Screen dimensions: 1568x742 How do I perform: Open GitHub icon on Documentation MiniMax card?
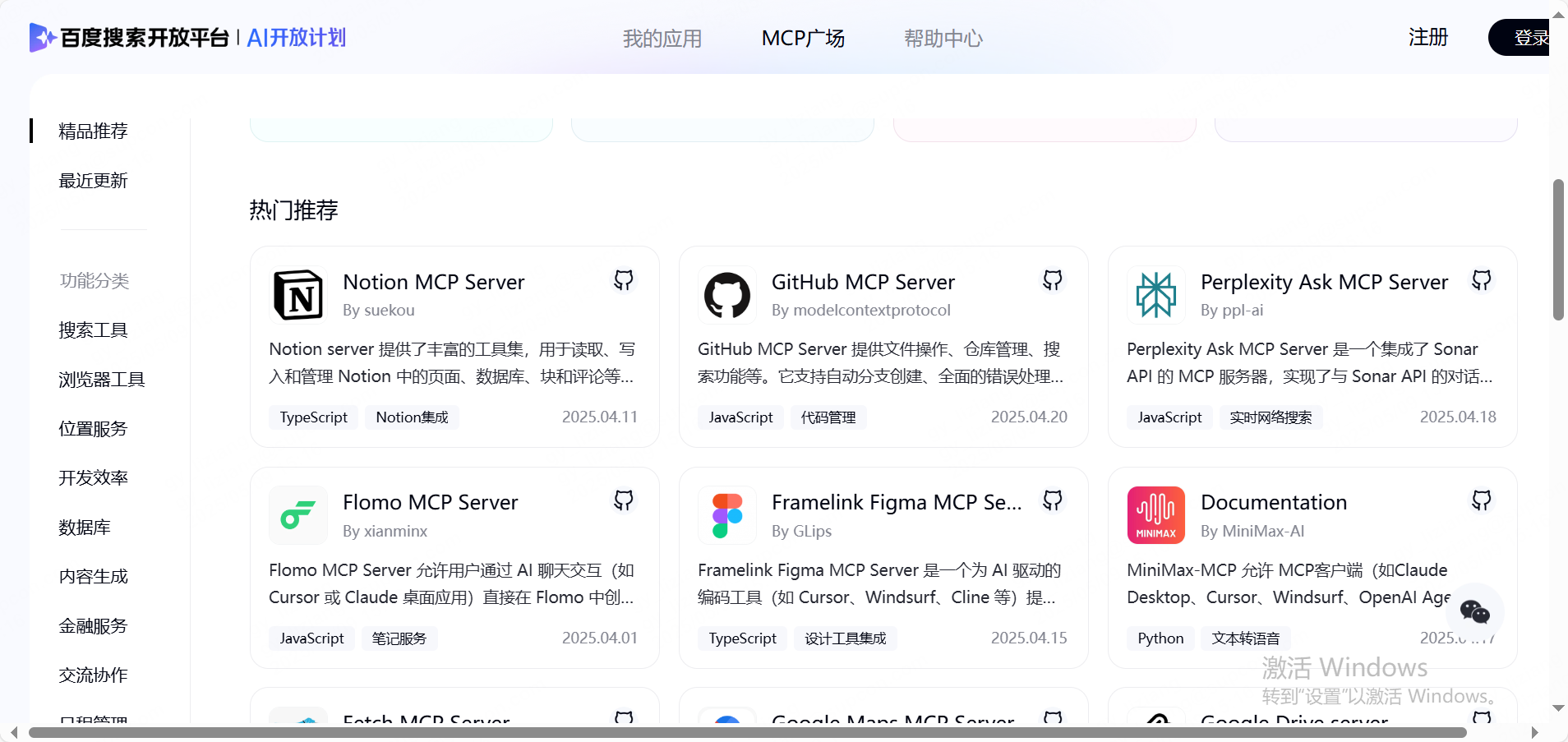pos(1482,500)
